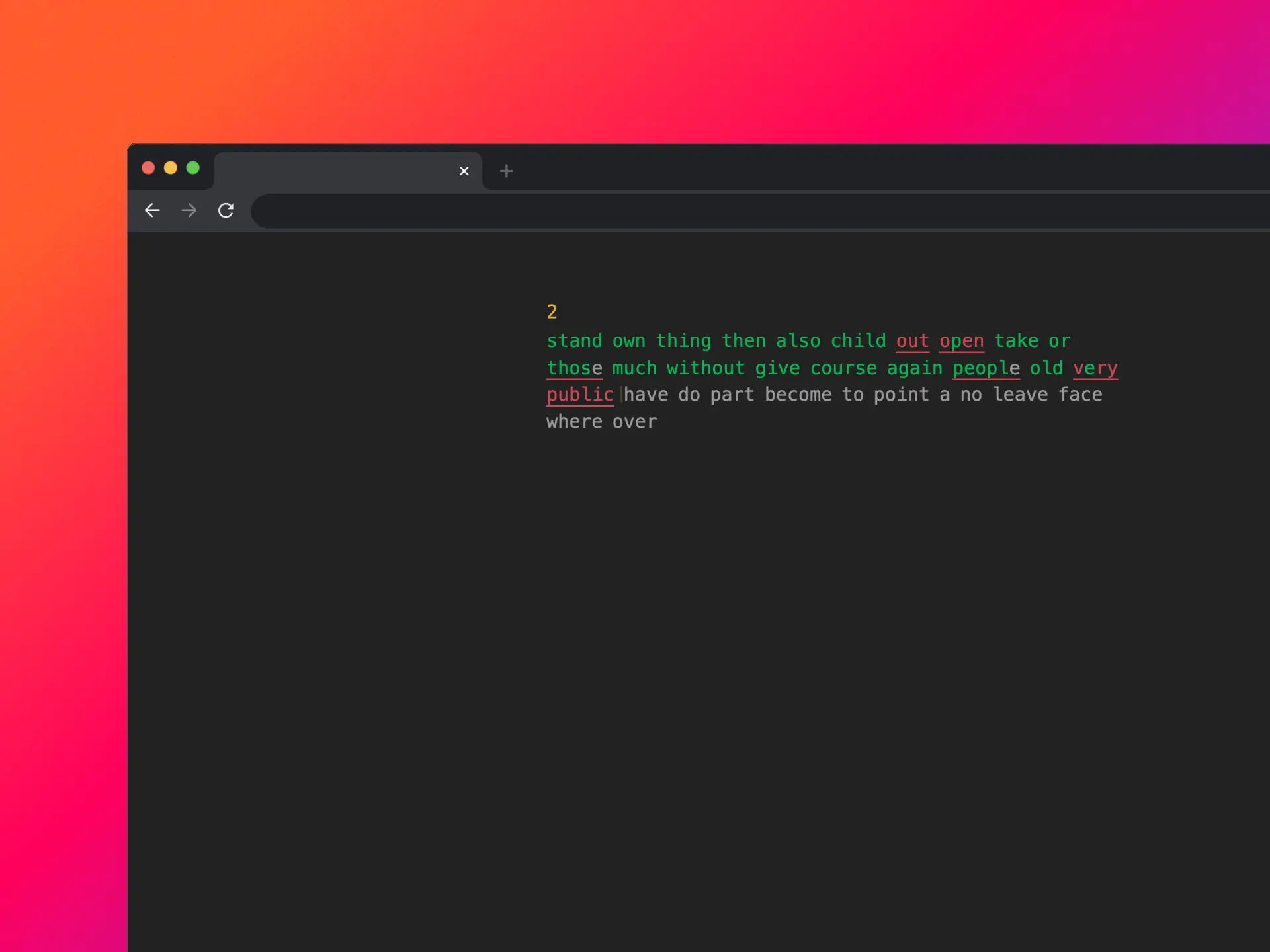The image size is (1270, 952).
Task: Click the red underlined word 'very'
Action: 1095,368
